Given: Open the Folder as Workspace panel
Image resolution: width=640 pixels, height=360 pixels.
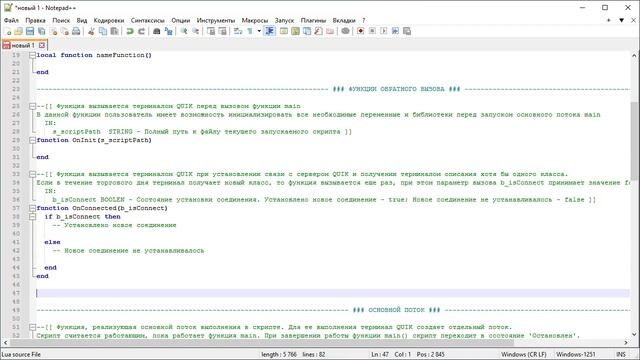Looking at the screenshot, I should point(330,31).
